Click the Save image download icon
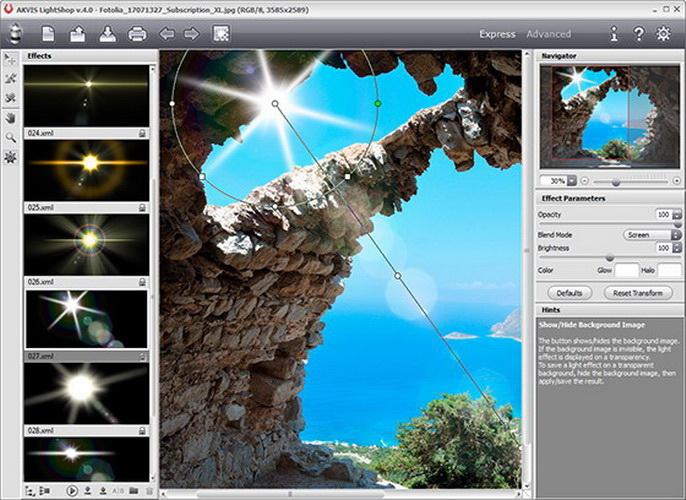 point(107,34)
